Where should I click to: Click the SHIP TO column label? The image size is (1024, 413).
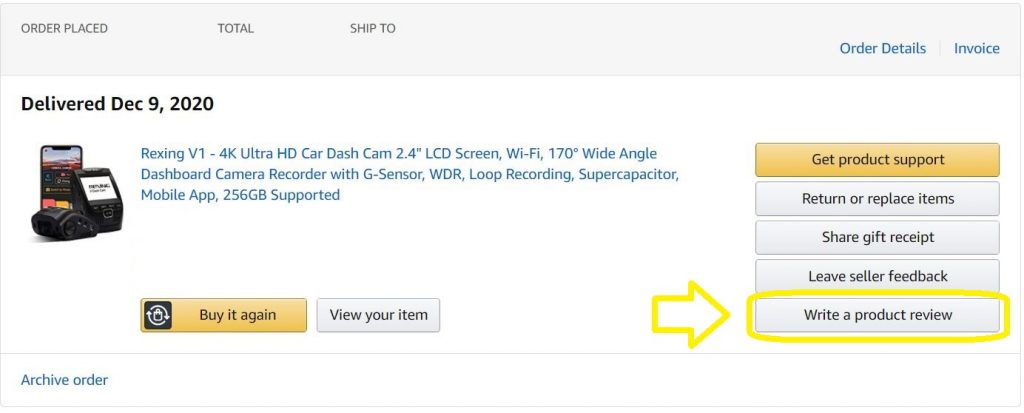tap(372, 28)
